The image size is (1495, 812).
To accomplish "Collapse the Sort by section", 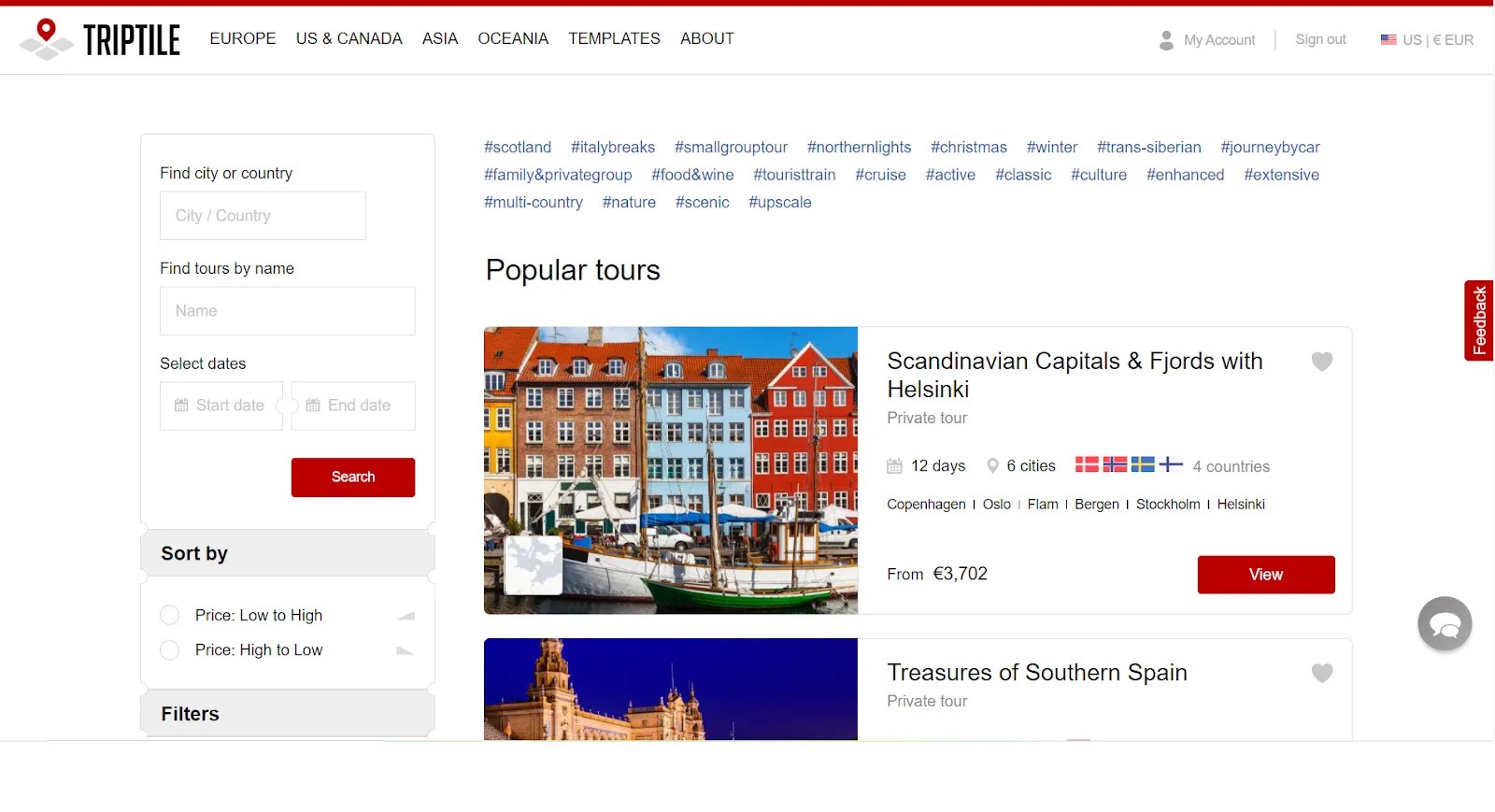I will [288, 553].
